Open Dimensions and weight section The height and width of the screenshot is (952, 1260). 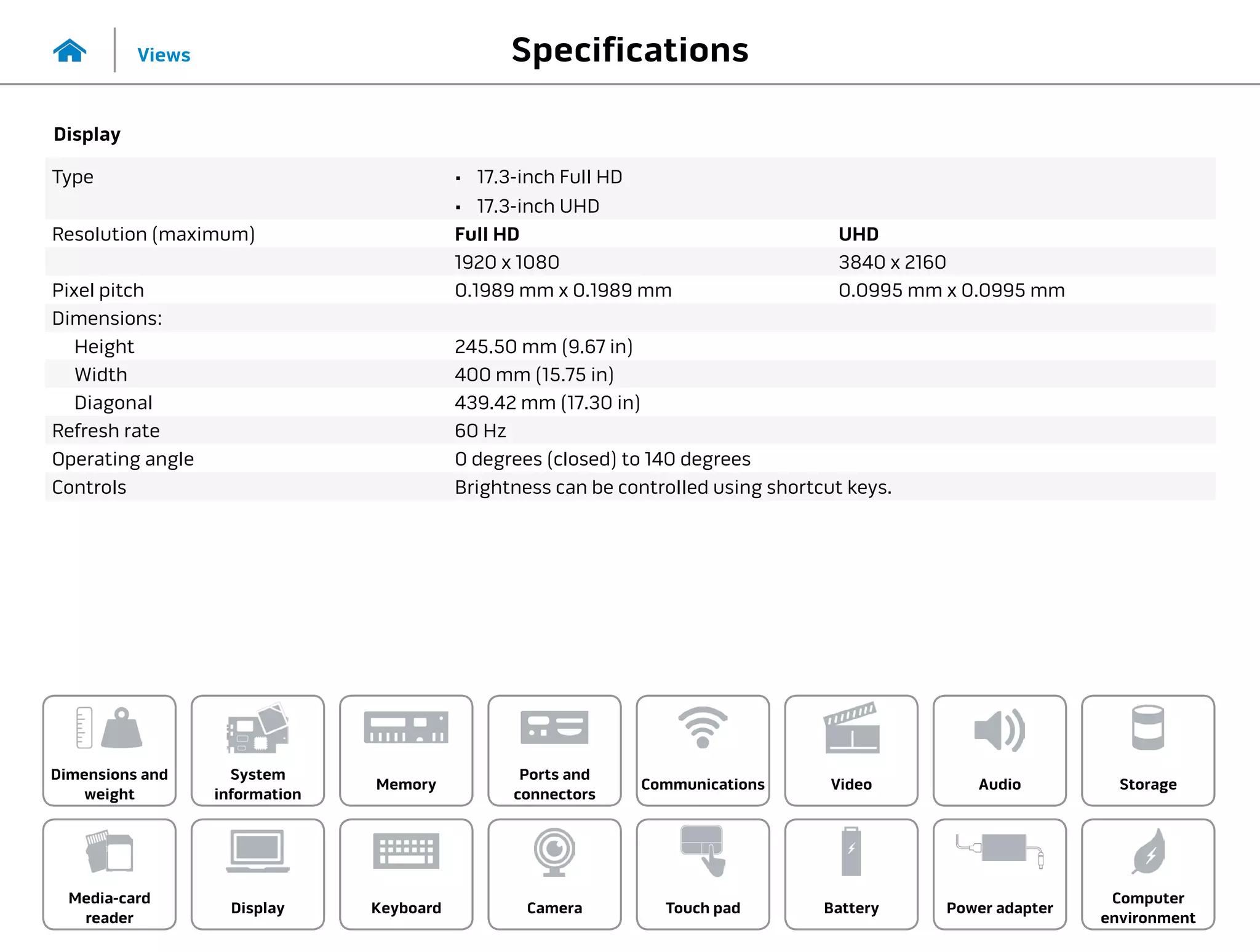click(110, 750)
